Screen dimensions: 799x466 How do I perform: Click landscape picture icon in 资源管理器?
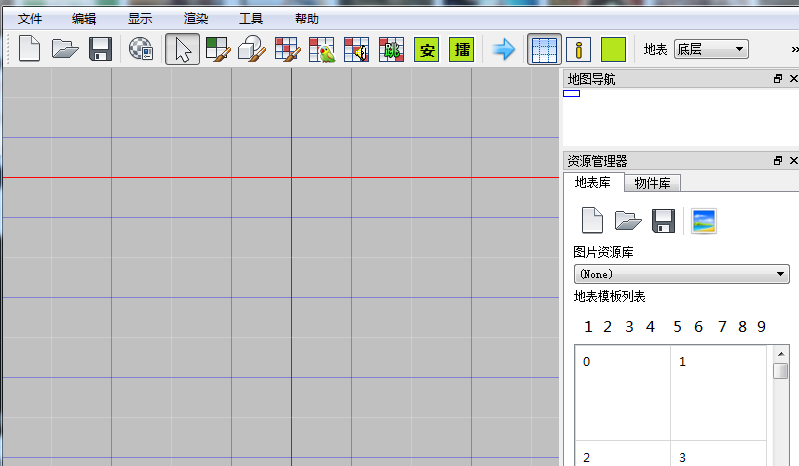click(x=704, y=221)
